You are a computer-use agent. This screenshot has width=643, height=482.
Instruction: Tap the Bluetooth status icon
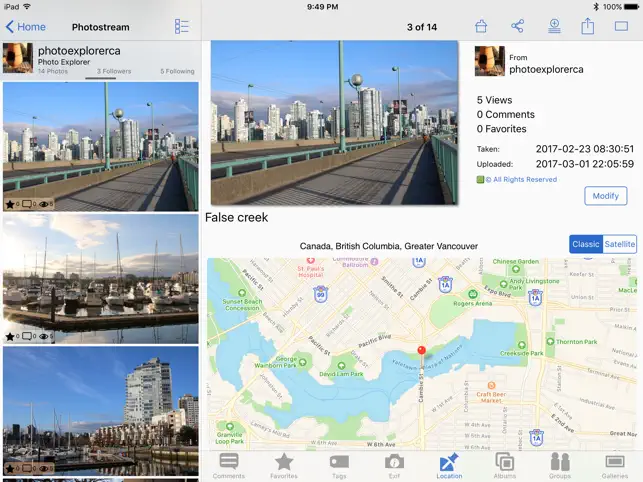(x=596, y=7)
